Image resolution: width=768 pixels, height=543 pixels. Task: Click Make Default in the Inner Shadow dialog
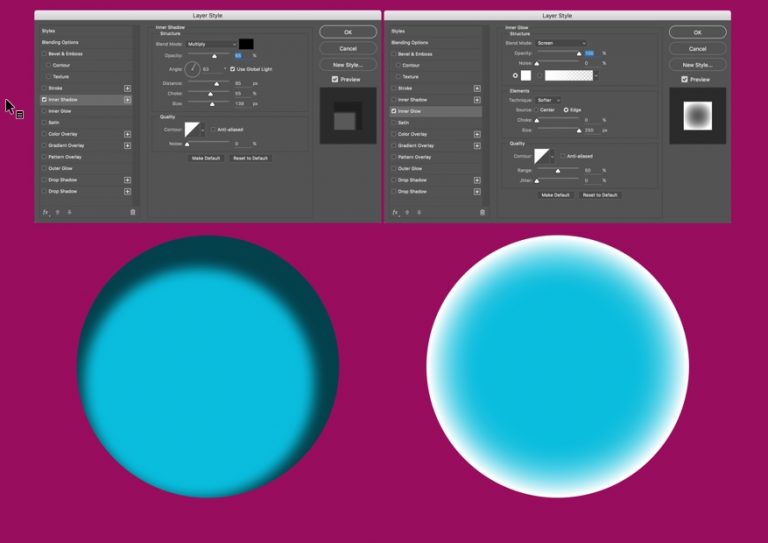coord(206,158)
